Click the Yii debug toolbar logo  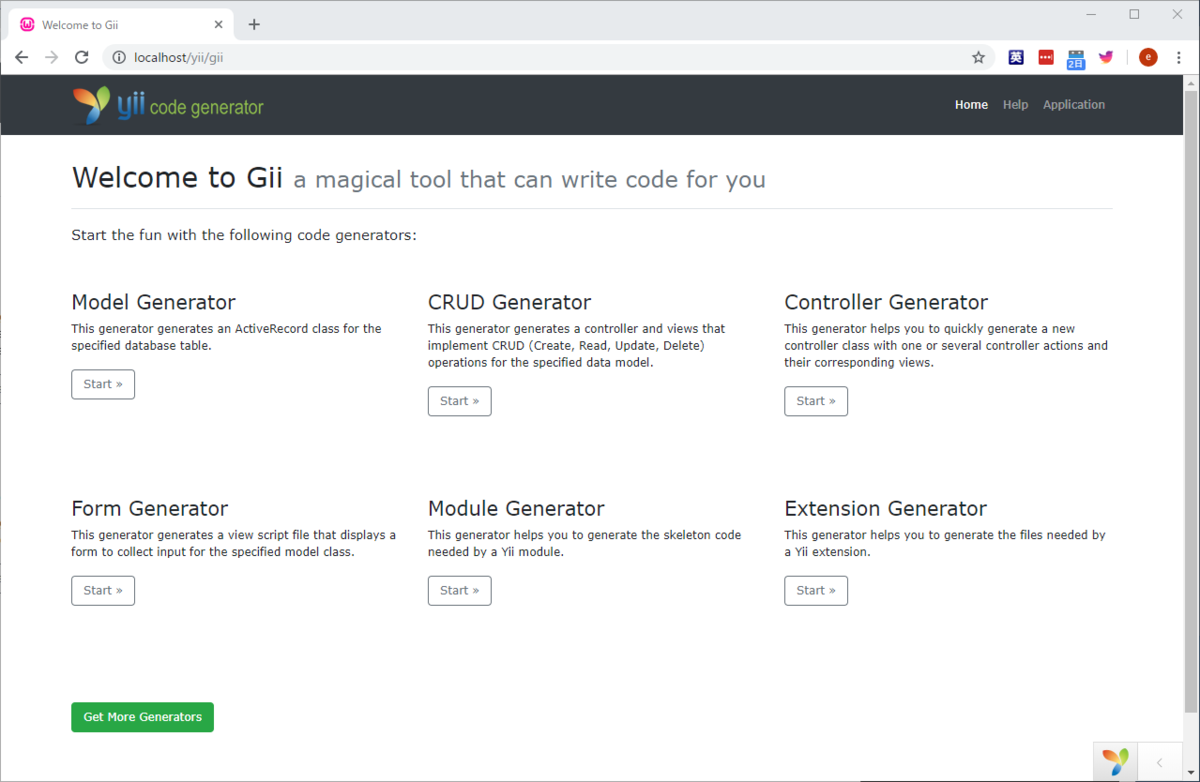[x=1115, y=762]
